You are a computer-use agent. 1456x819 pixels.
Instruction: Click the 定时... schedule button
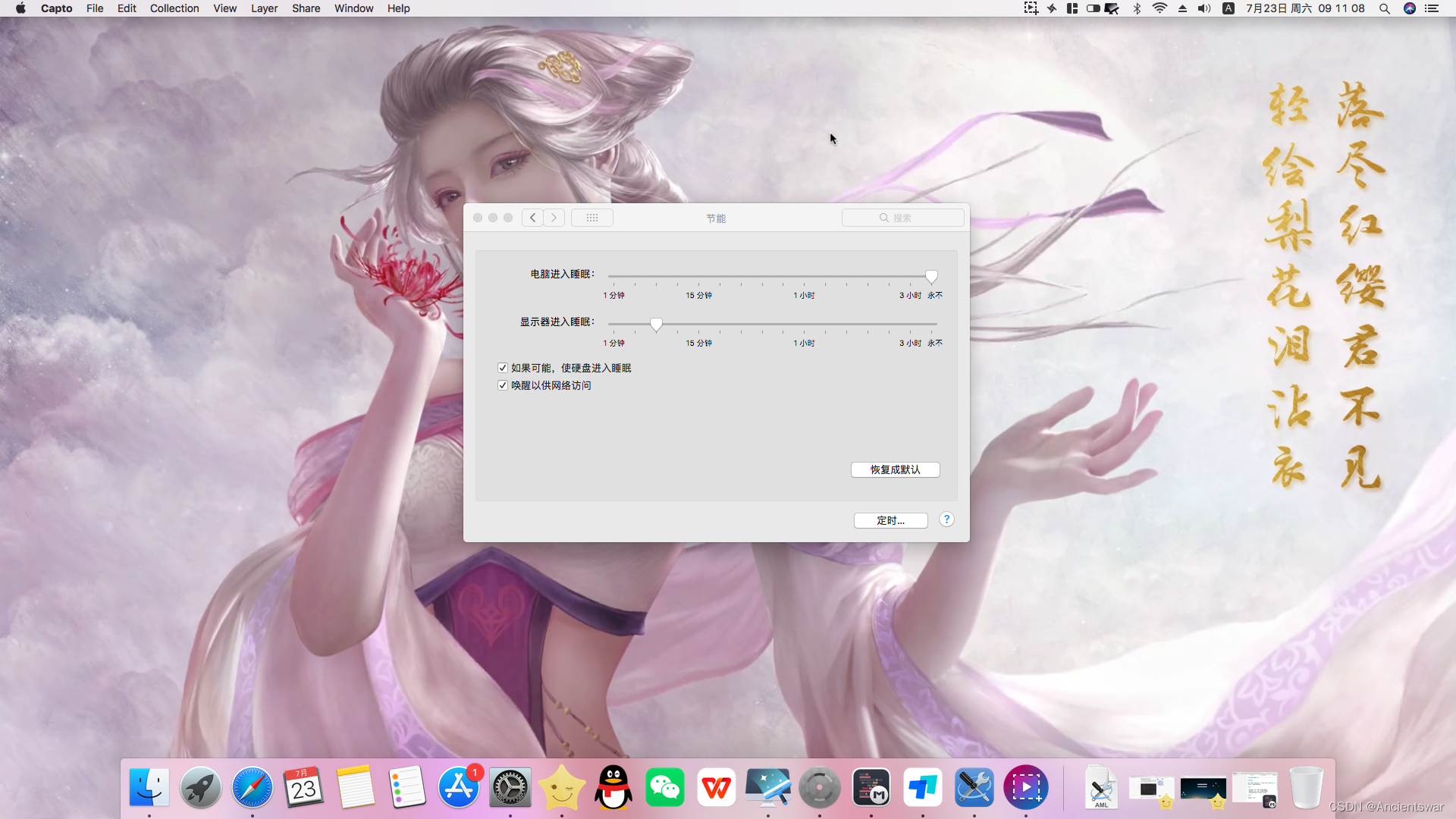click(890, 520)
